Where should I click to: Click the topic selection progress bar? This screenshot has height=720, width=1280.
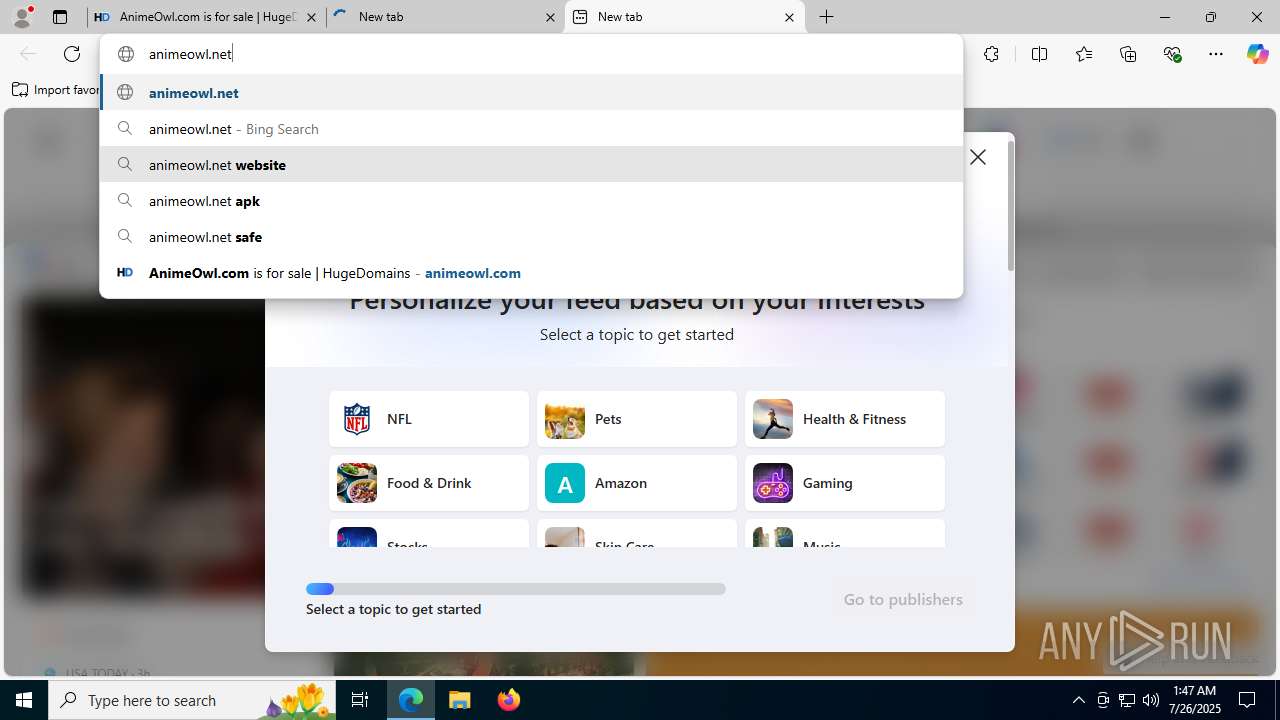[x=516, y=589]
